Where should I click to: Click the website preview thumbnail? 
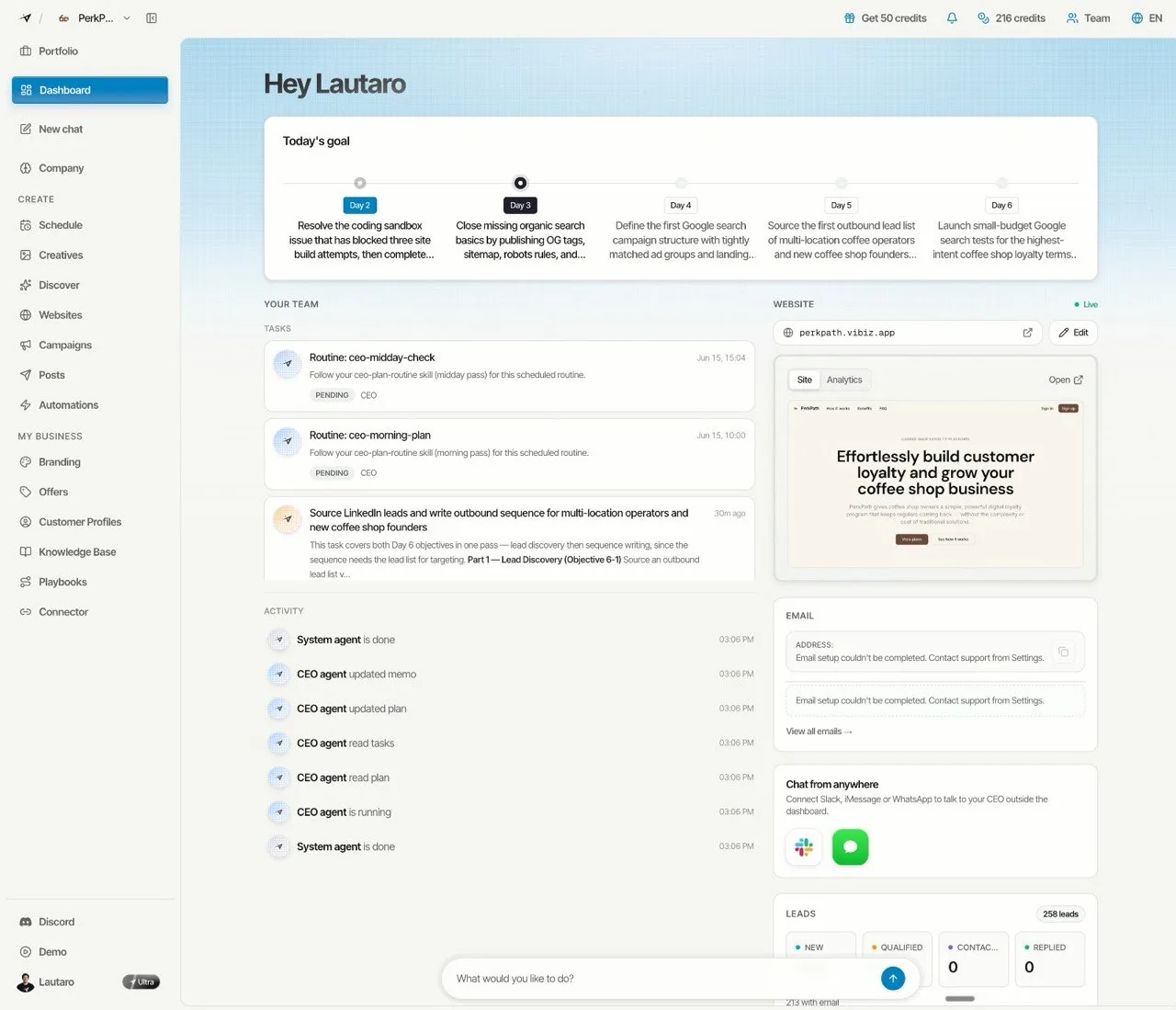(935, 484)
